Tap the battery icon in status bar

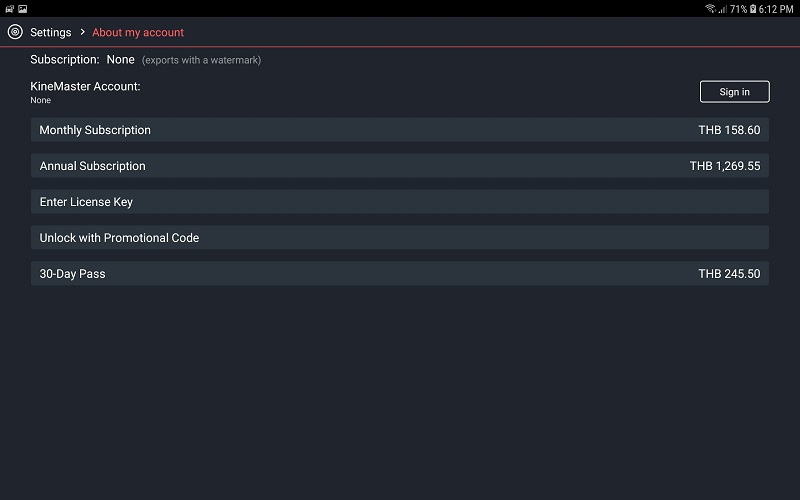pos(754,8)
